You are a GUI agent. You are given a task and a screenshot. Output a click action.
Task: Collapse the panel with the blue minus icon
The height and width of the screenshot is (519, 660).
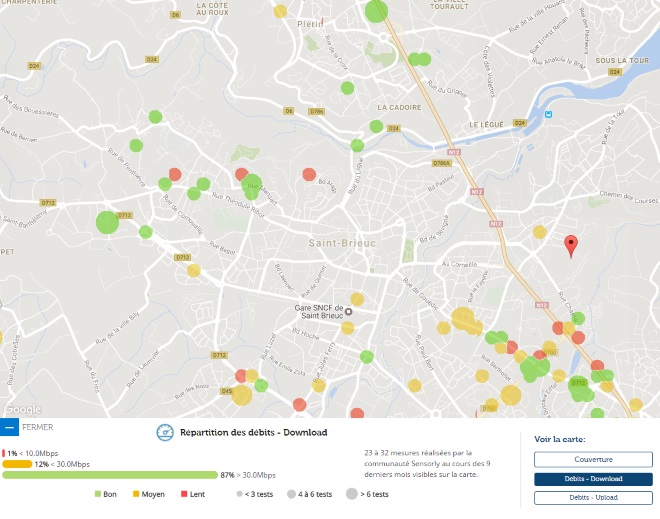(9, 427)
